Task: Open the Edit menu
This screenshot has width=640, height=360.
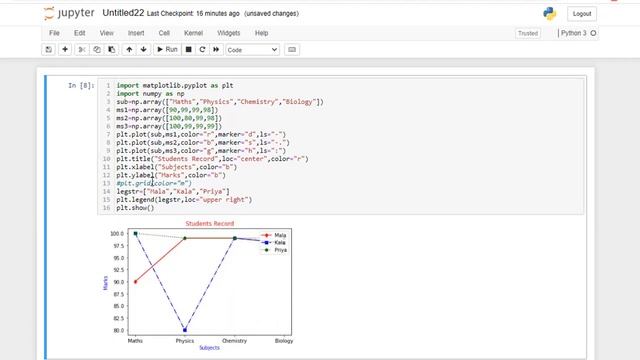Action: pos(80,33)
